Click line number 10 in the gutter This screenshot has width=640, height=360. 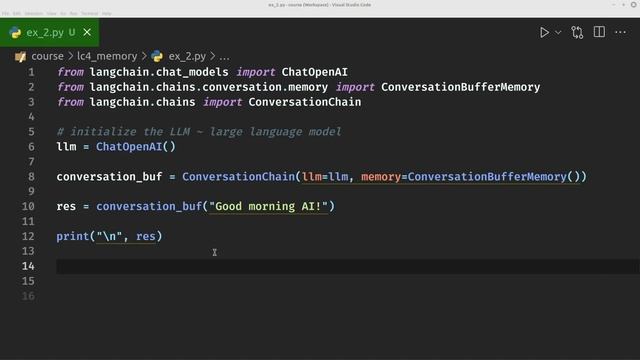pos(28,207)
